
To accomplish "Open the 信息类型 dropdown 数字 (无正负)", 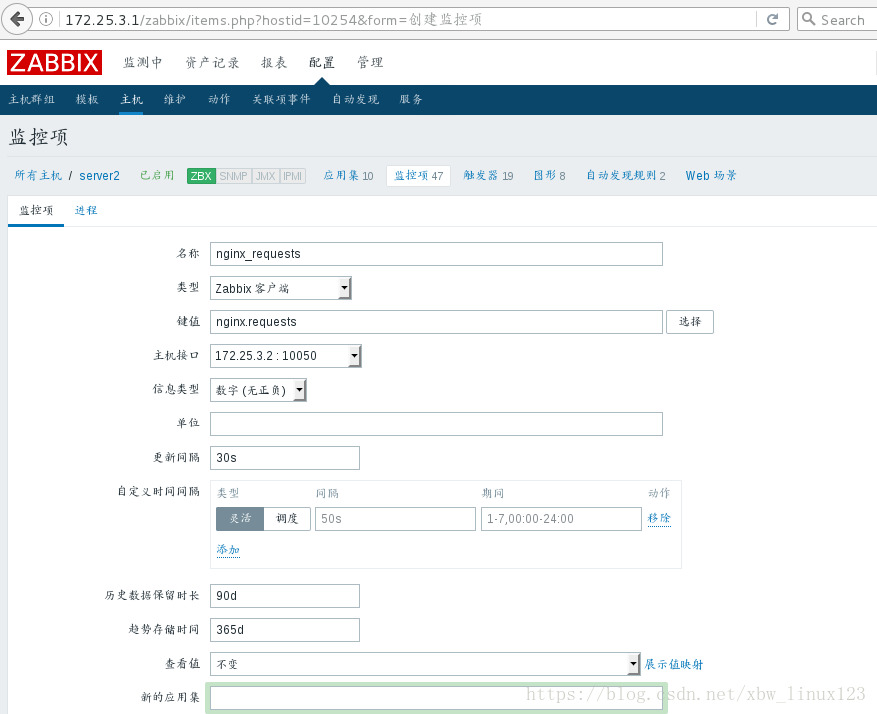I will pos(258,390).
